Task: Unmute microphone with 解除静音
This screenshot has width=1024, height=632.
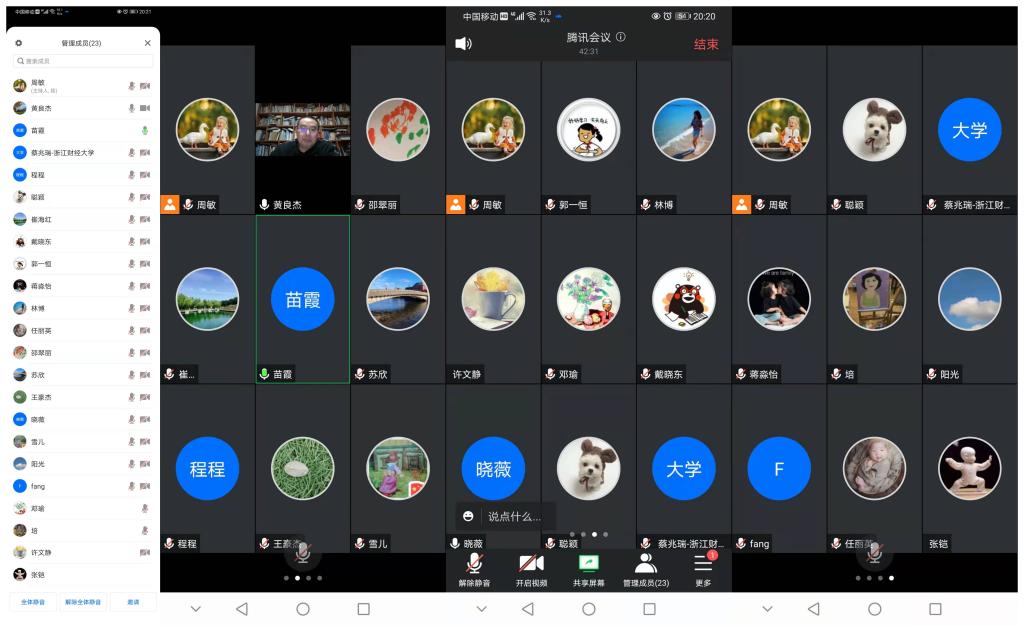Action: click(474, 570)
